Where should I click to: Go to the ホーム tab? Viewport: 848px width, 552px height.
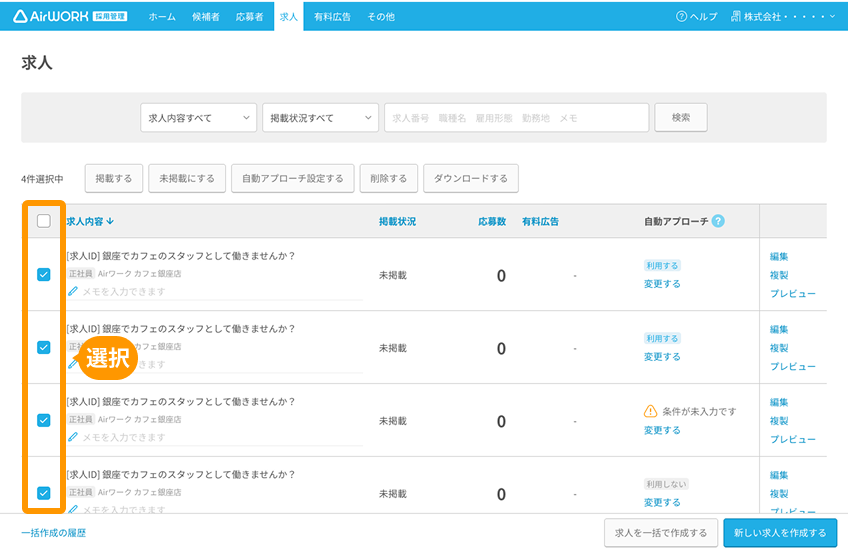pyautogui.click(x=162, y=17)
